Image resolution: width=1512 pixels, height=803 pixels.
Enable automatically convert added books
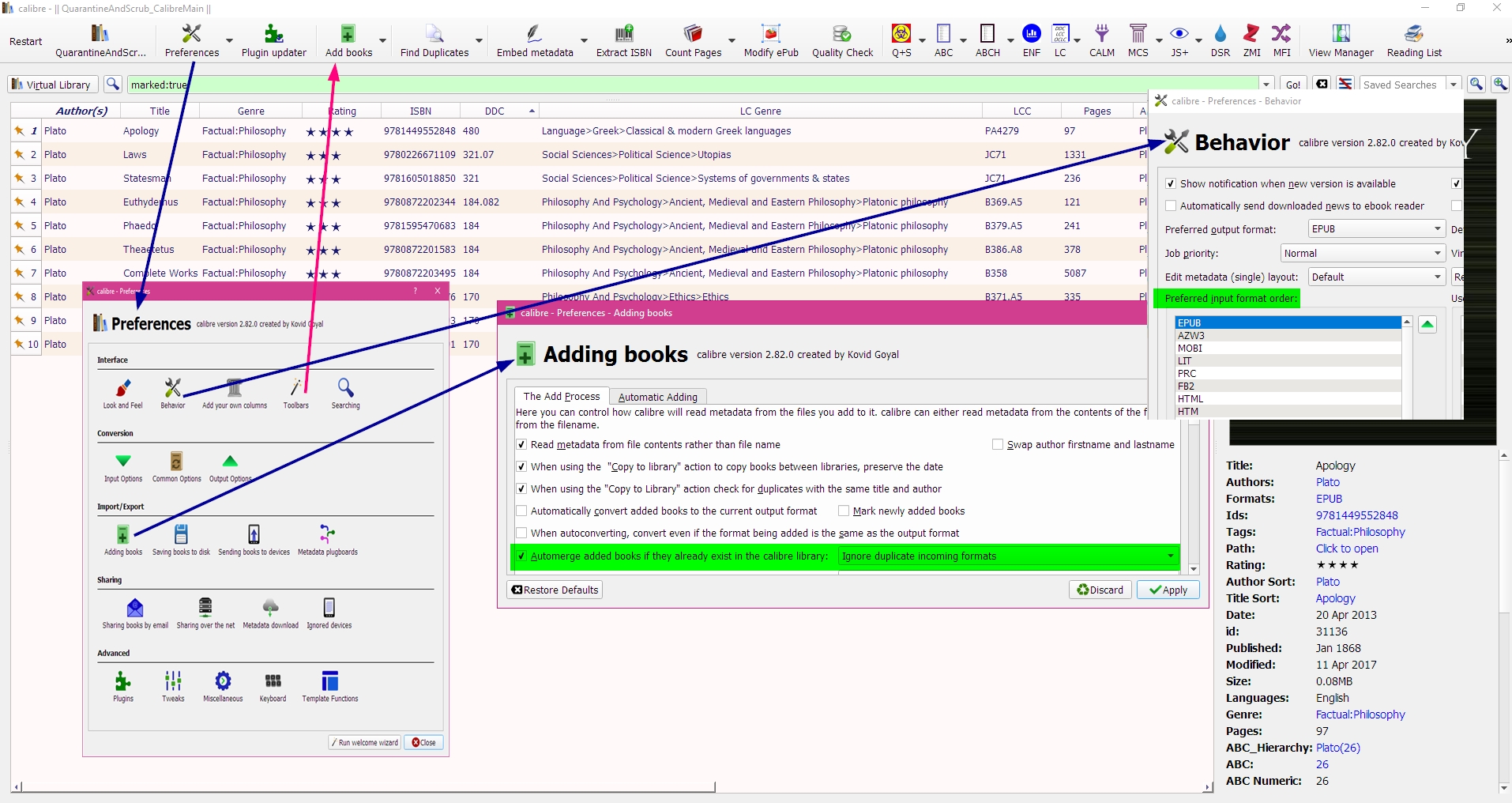[x=521, y=511]
